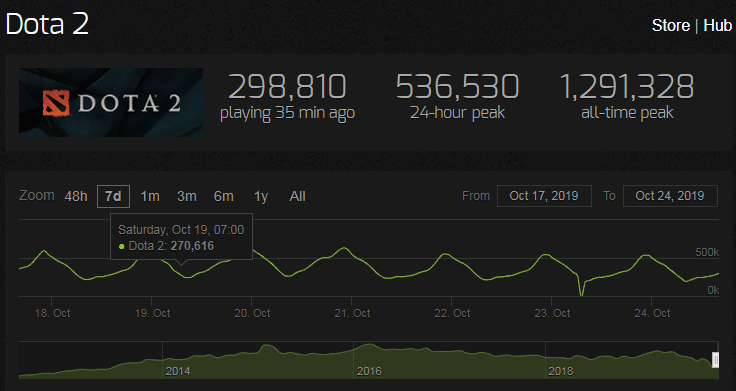Click the 2016 area in the navigator timeline
The image size is (736, 391).
coord(369,371)
